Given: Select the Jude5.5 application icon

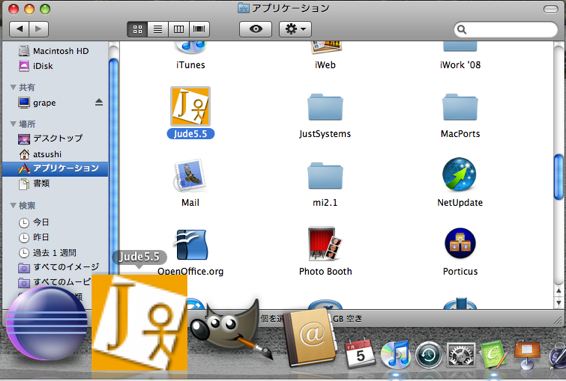Looking at the screenshot, I should coord(191,106).
